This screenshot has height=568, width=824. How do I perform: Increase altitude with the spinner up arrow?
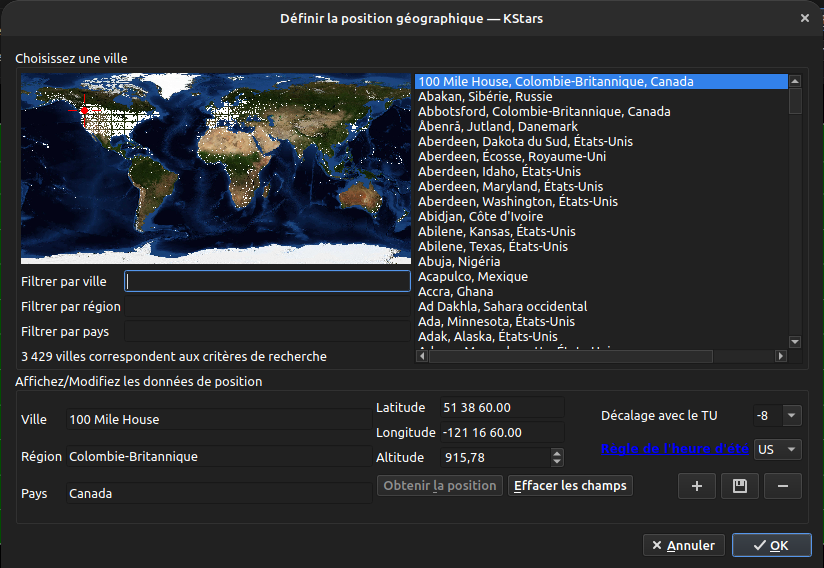tap(557, 452)
